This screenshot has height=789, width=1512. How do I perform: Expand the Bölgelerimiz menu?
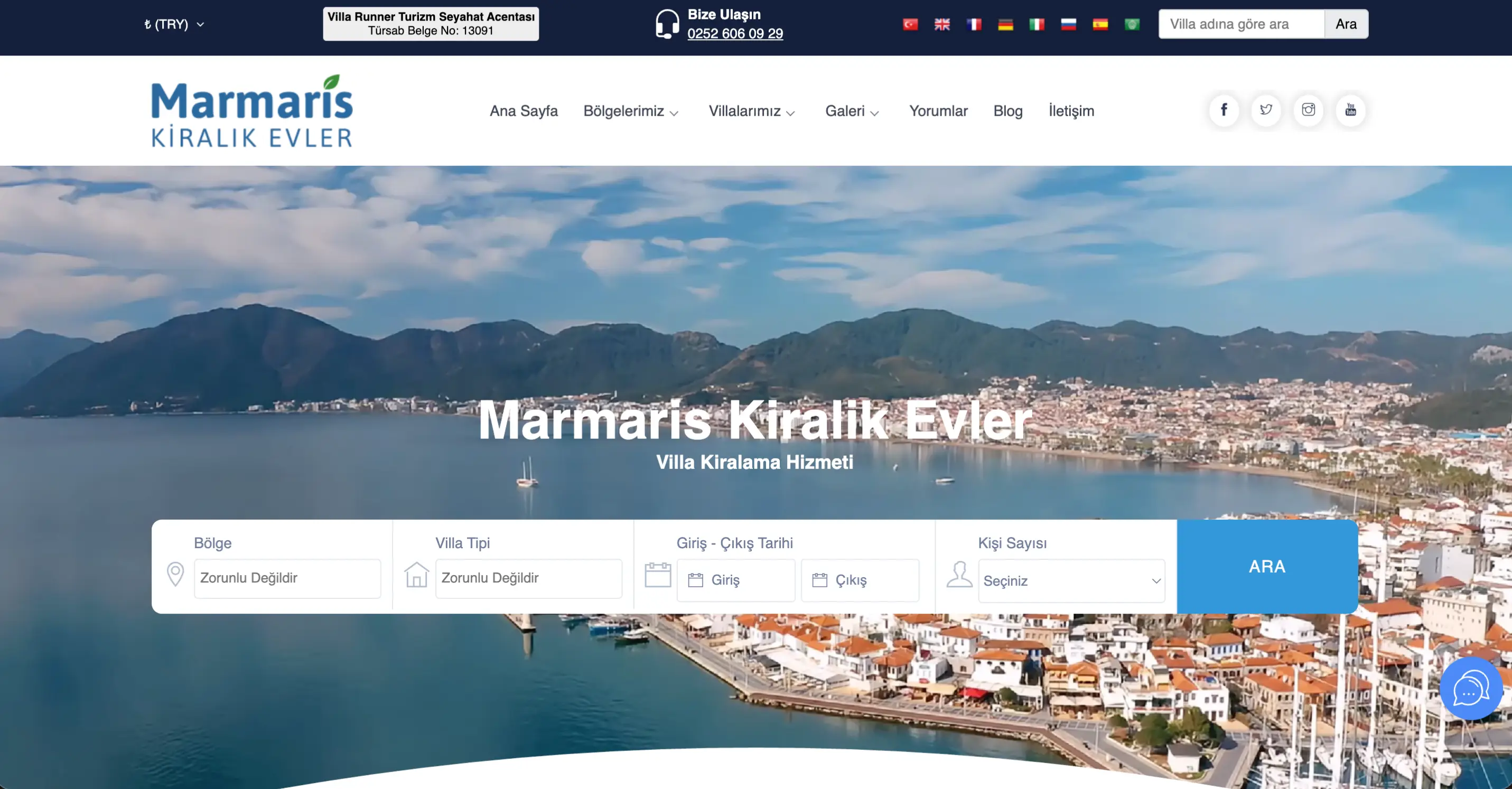pos(631,111)
